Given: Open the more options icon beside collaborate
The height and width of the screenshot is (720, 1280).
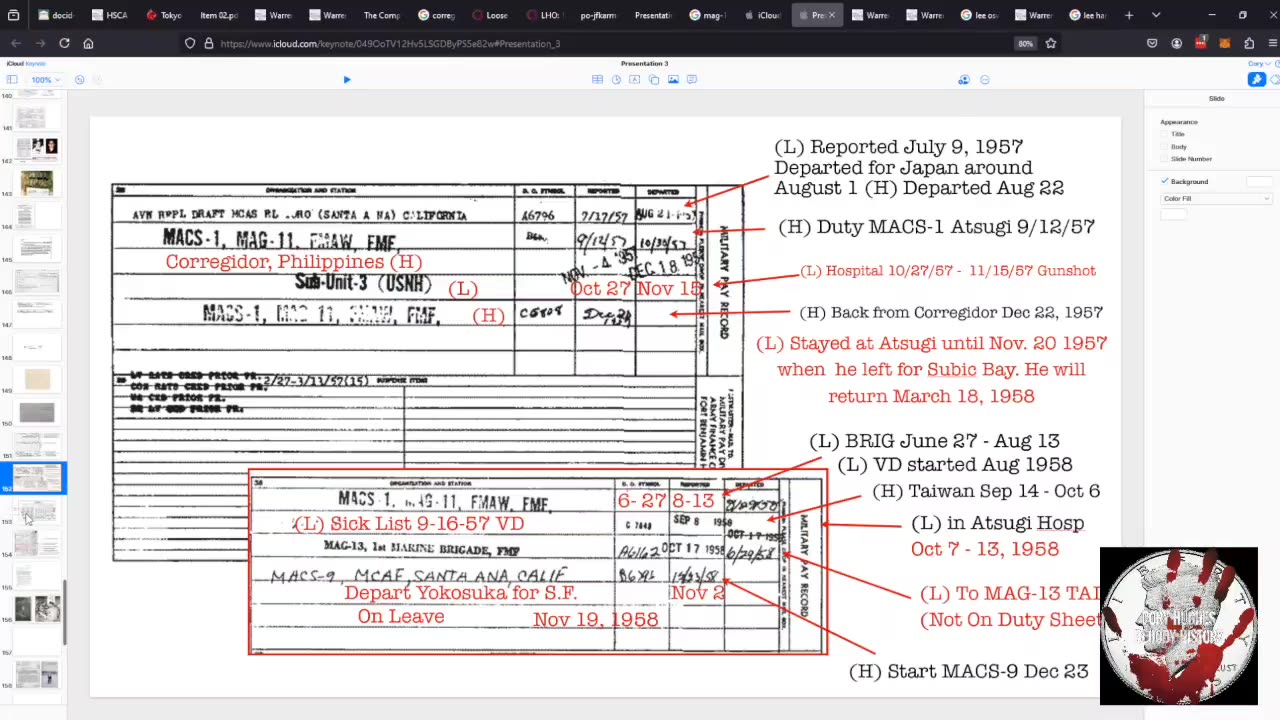Looking at the screenshot, I should click(984, 79).
